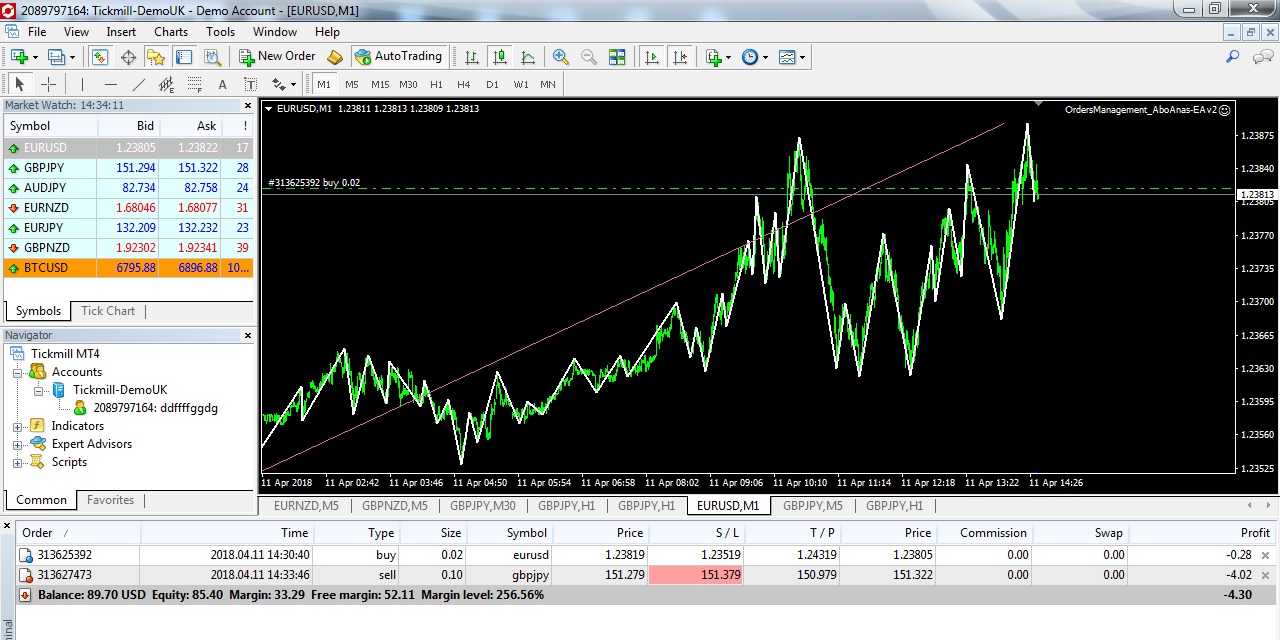Viewport: 1280px width, 640px height.
Task: Open the Periodicity clock dropdown arrow
Action: [766, 58]
